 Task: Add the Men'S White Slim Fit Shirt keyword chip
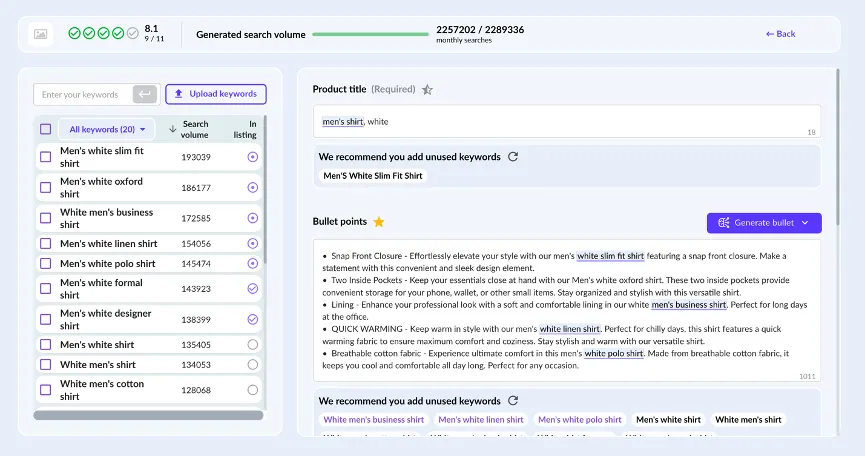click(x=373, y=176)
